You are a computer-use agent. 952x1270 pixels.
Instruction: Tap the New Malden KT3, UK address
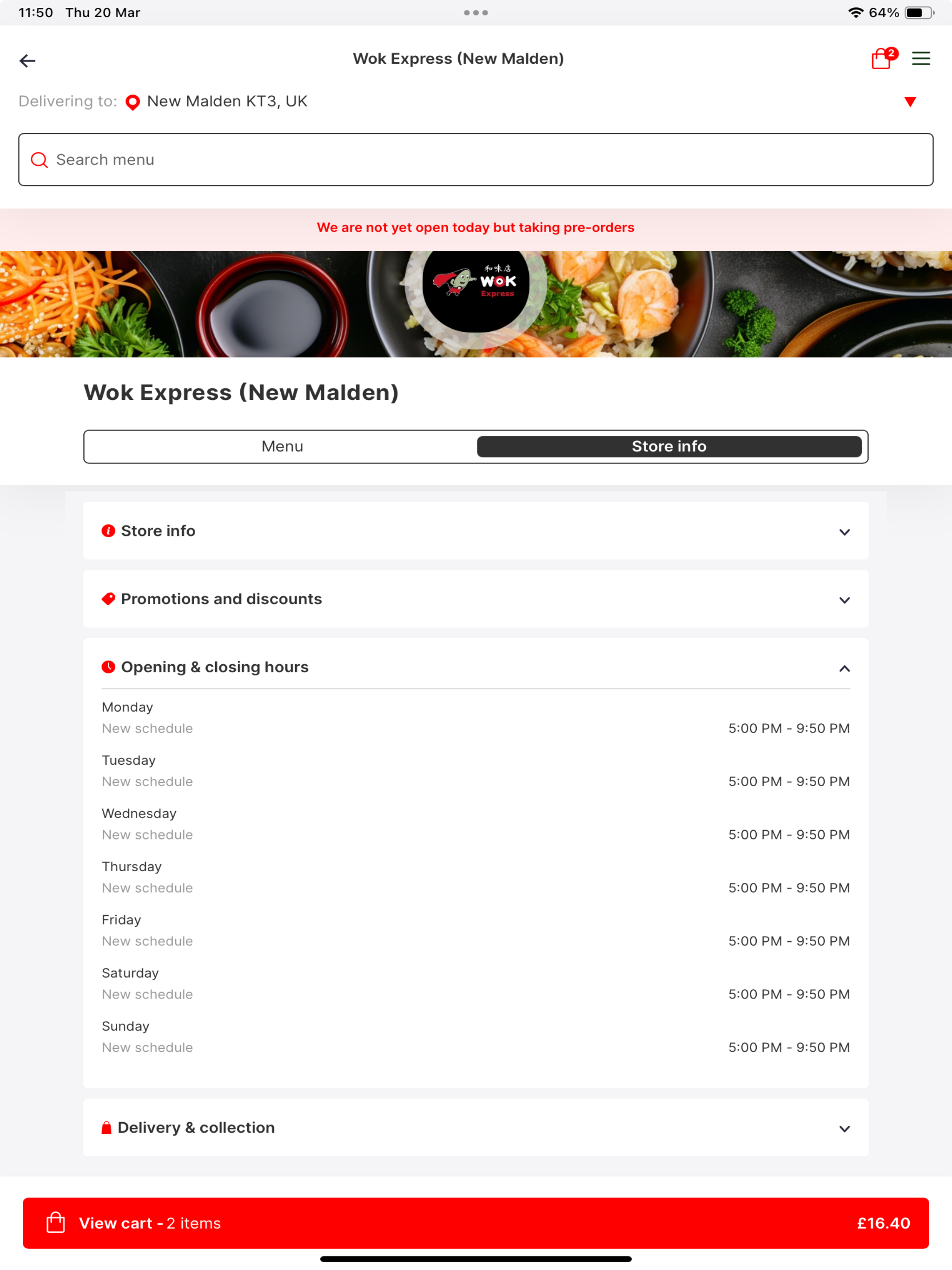coord(227,102)
